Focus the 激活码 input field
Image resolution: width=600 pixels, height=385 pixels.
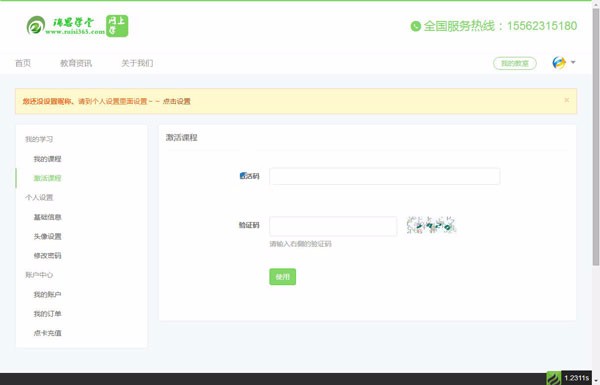385,176
